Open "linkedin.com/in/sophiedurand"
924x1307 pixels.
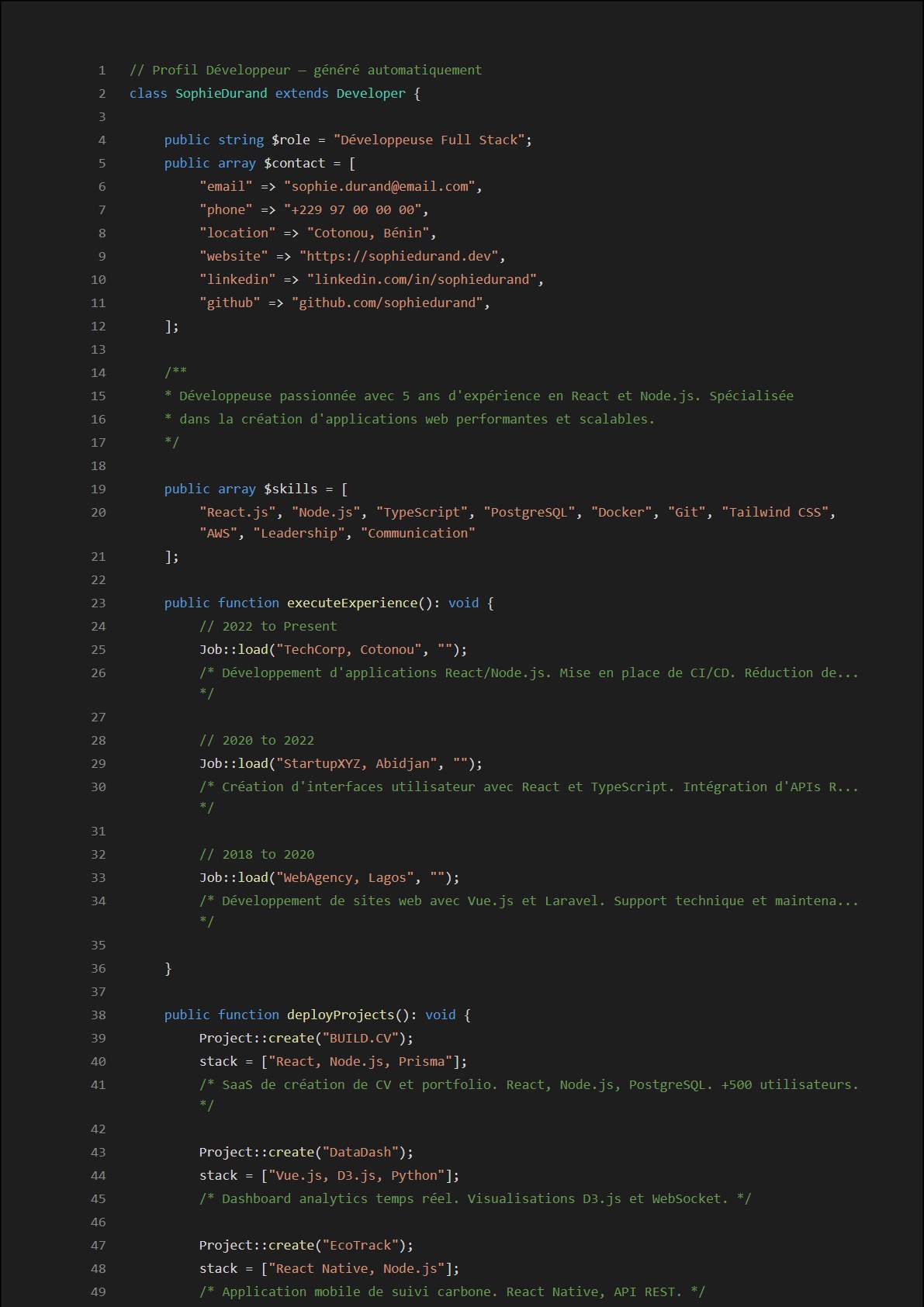coord(422,279)
